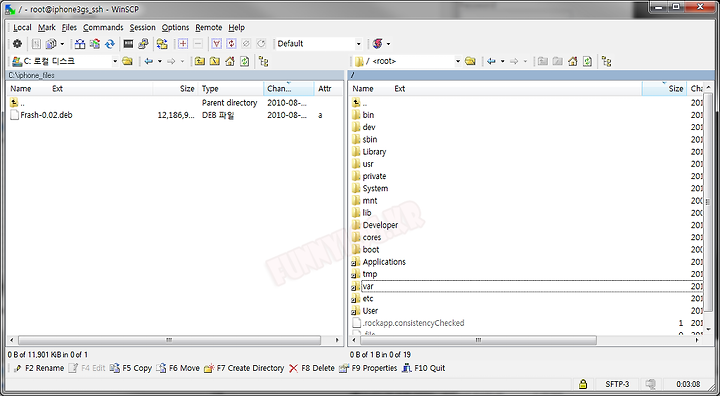Click F7 Create Directory button

pos(244,368)
